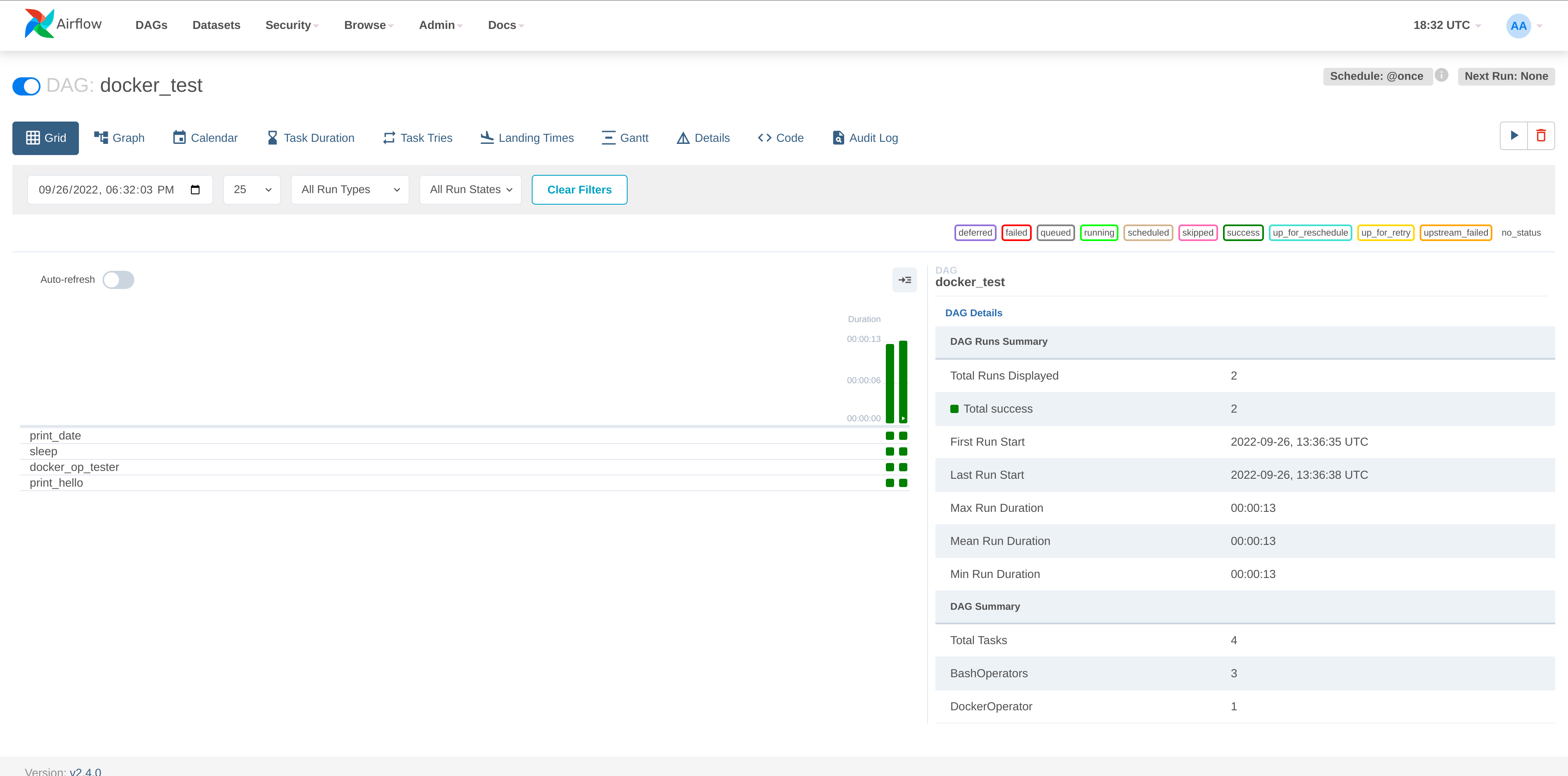Enable the Auto-refresh switch
The image size is (1568, 776).
[x=118, y=280]
